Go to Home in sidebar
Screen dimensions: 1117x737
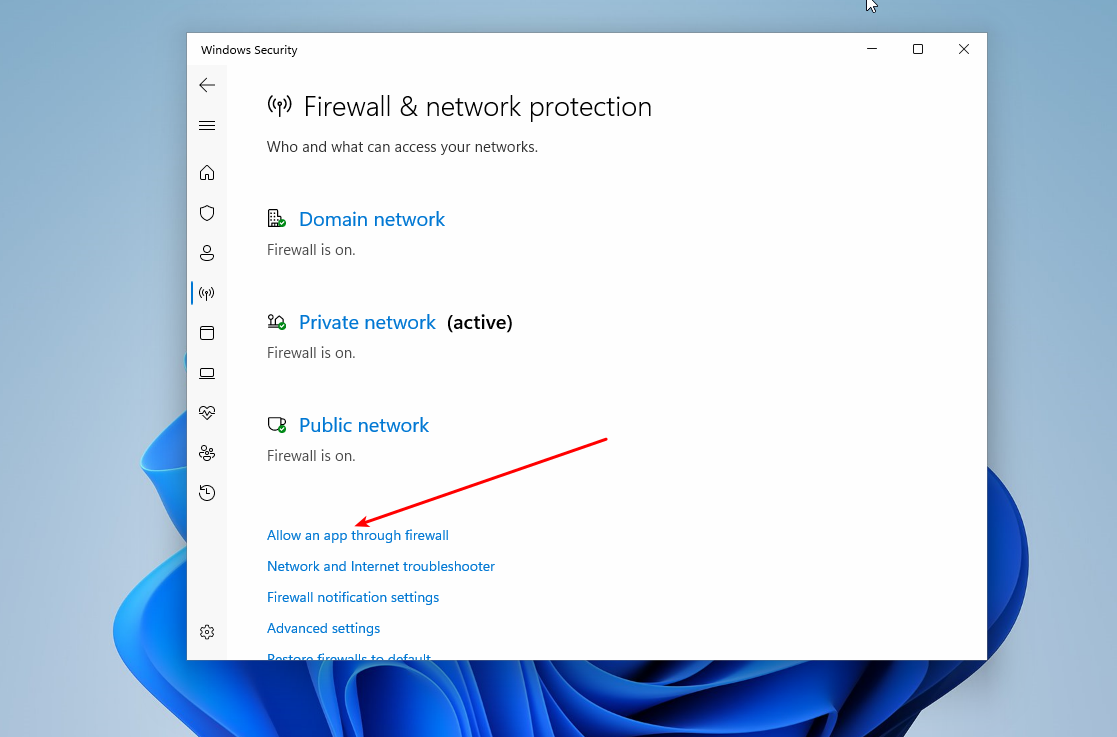(x=207, y=173)
